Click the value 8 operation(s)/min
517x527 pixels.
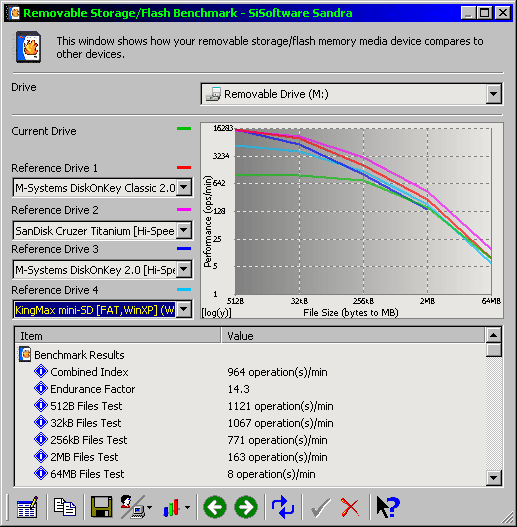271,474
